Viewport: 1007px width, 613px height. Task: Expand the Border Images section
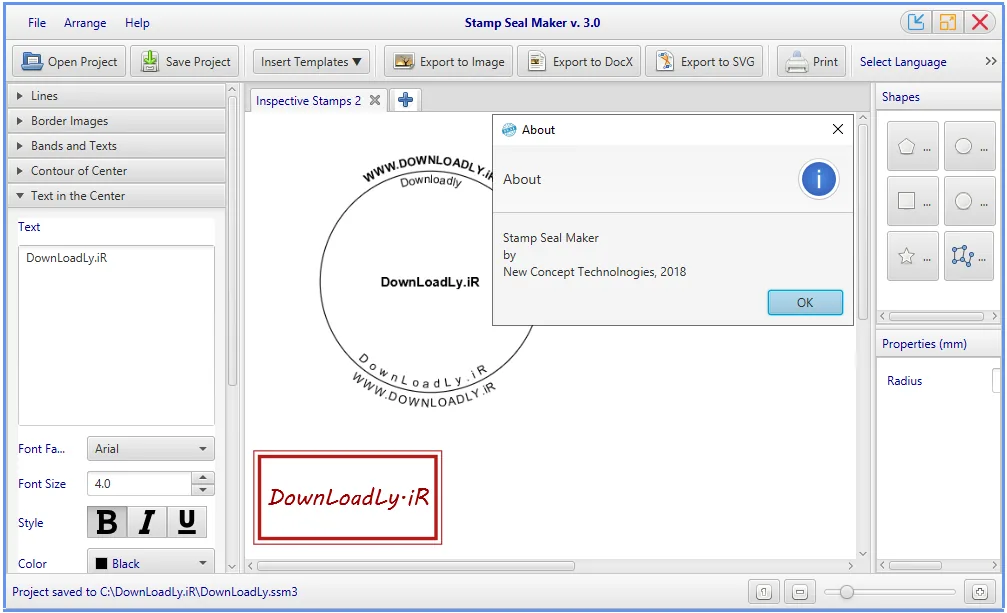click(116, 121)
